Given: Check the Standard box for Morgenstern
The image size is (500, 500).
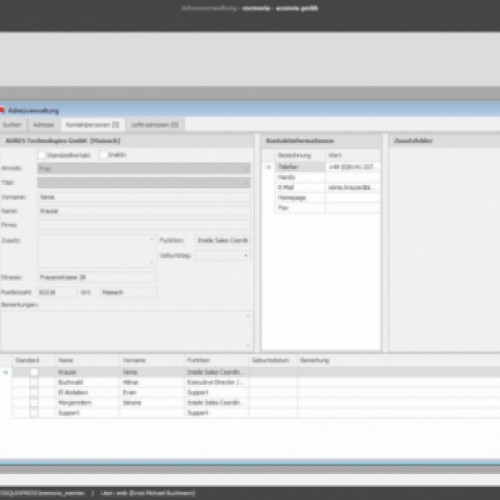Looking at the screenshot, I should 34,403.
